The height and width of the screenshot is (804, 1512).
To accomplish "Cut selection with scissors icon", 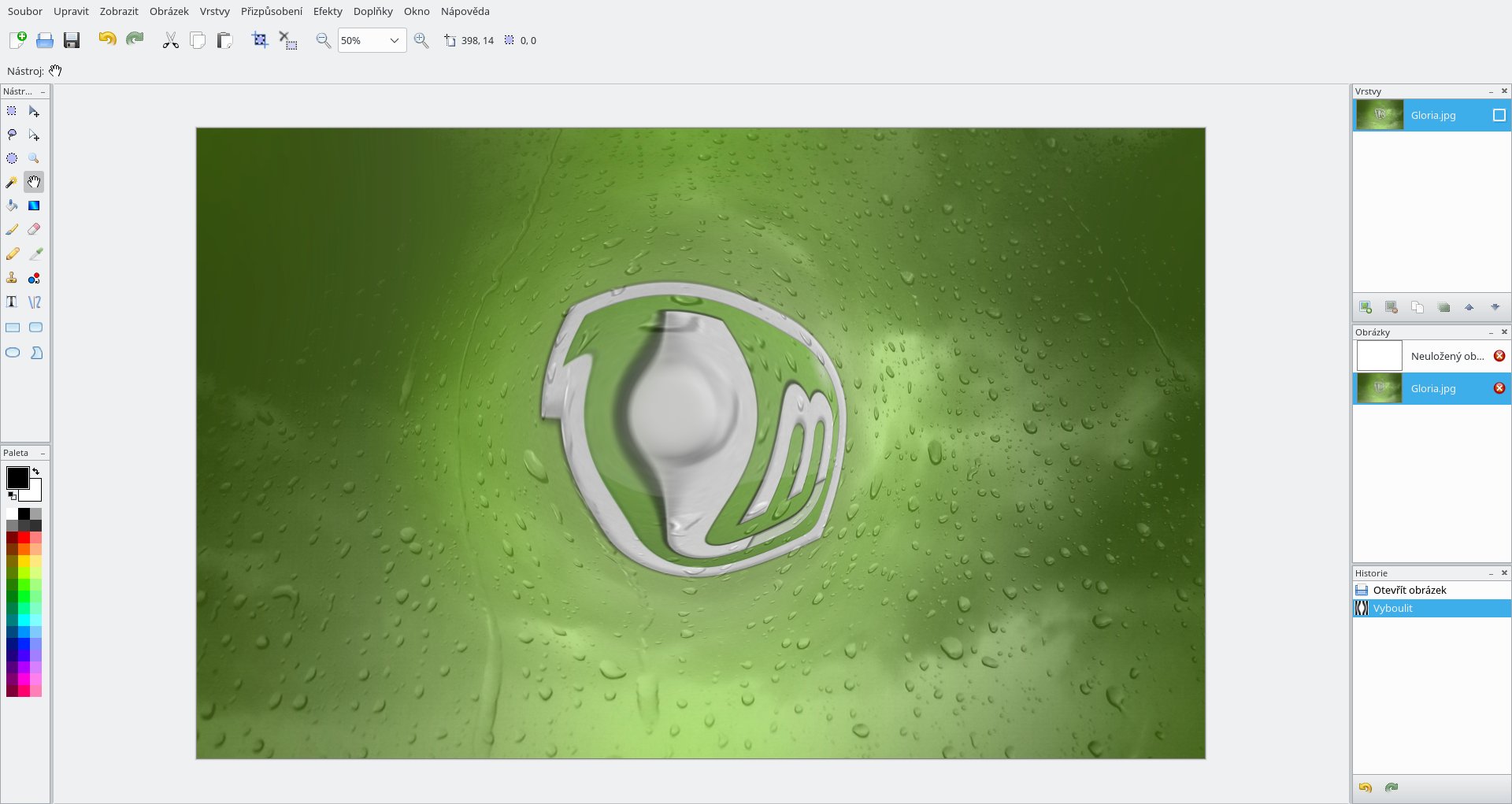I will (171, 40).
